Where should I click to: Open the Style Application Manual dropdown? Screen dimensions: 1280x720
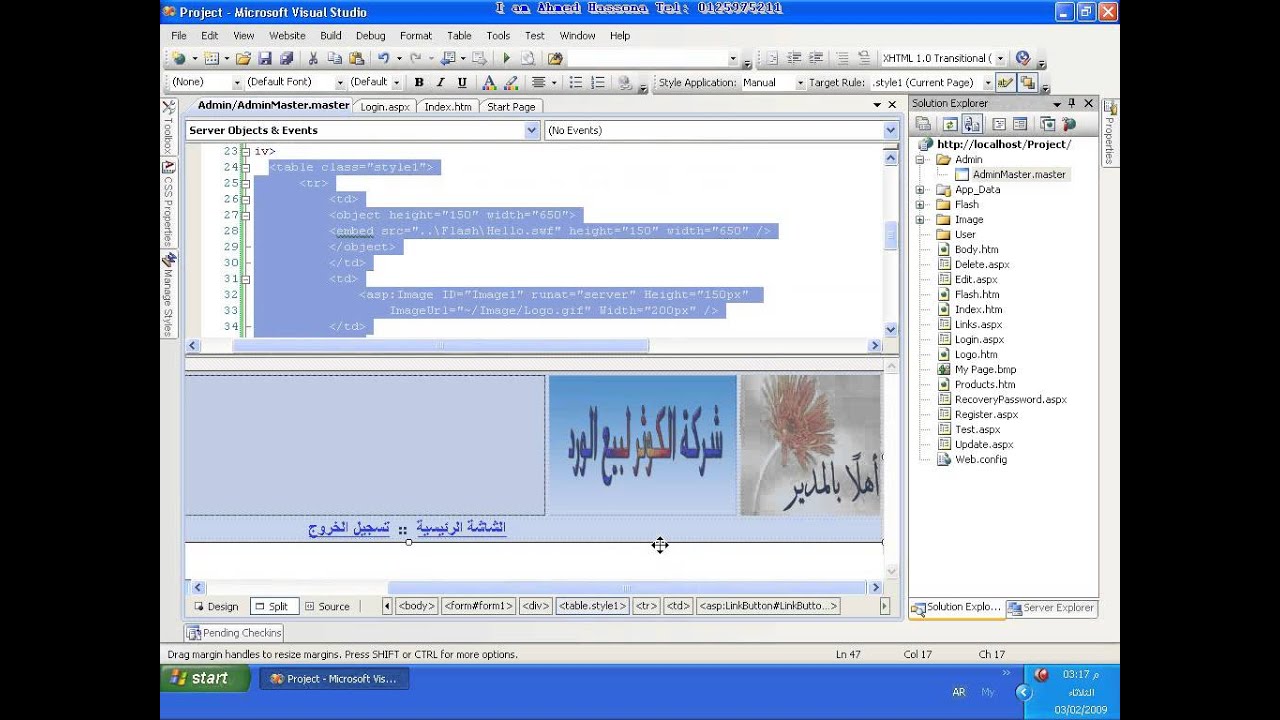(800, 83)
